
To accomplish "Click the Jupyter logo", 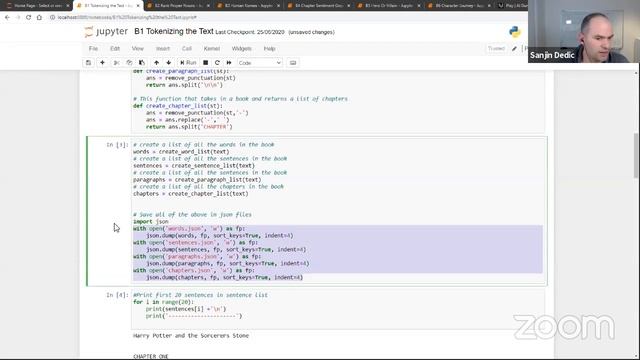I will tap(107, 31).
